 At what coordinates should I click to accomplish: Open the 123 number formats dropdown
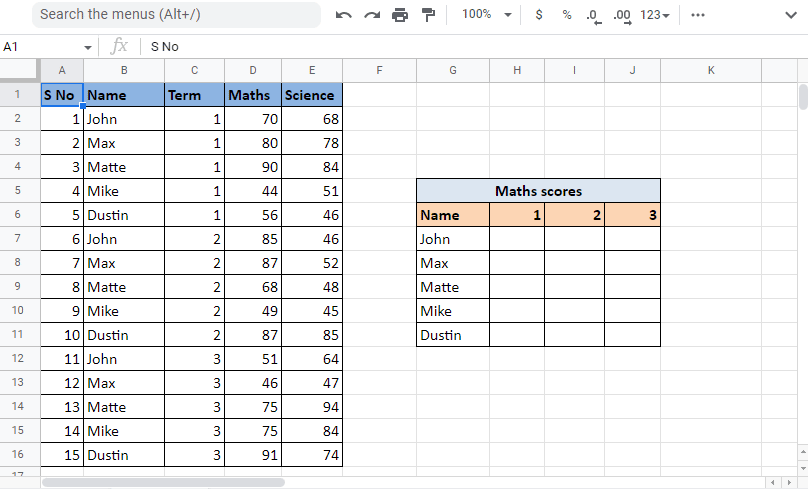(655, 15)
